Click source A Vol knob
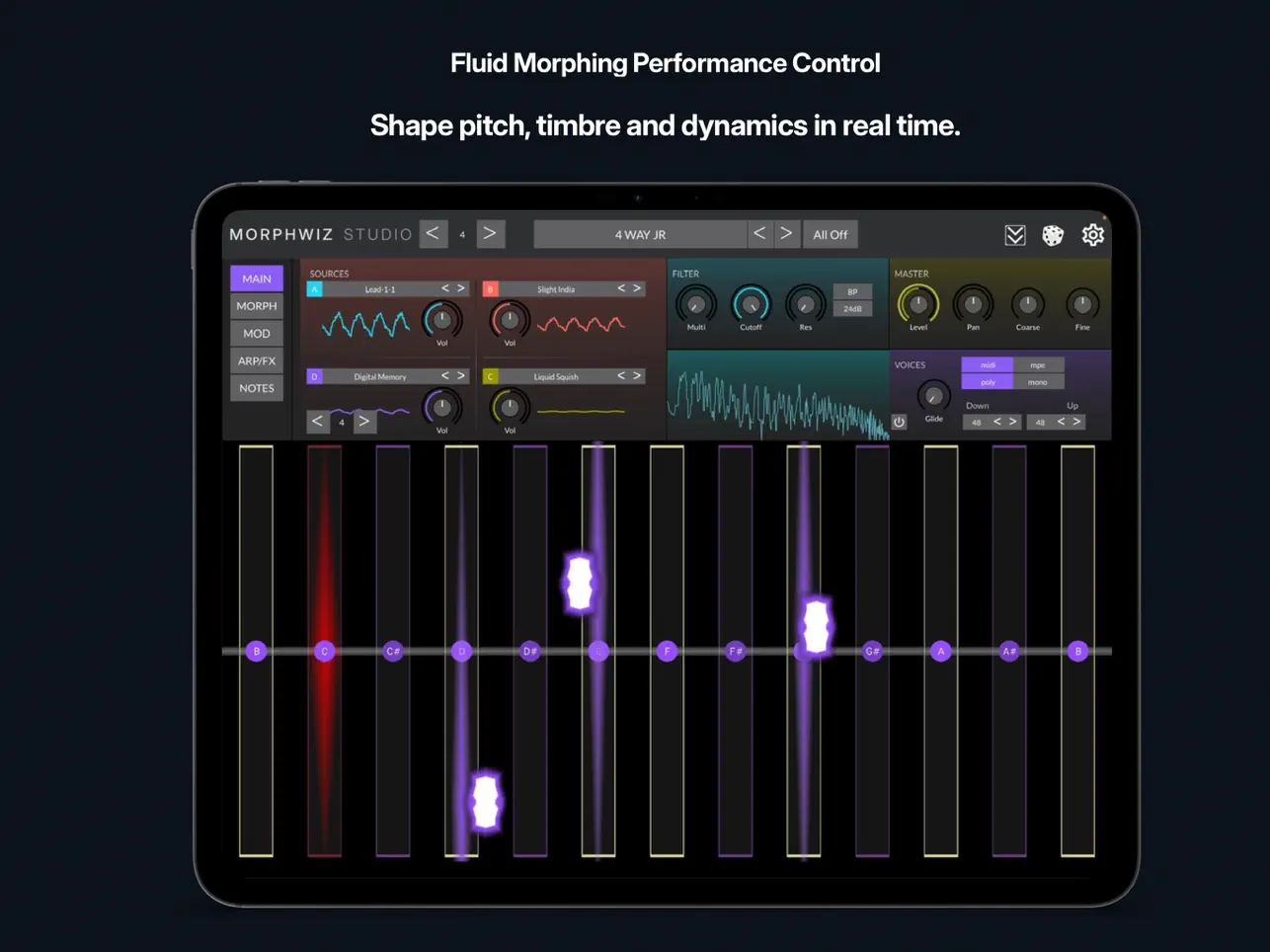This screenshot has height=952, width=1270. pos(441,320)
